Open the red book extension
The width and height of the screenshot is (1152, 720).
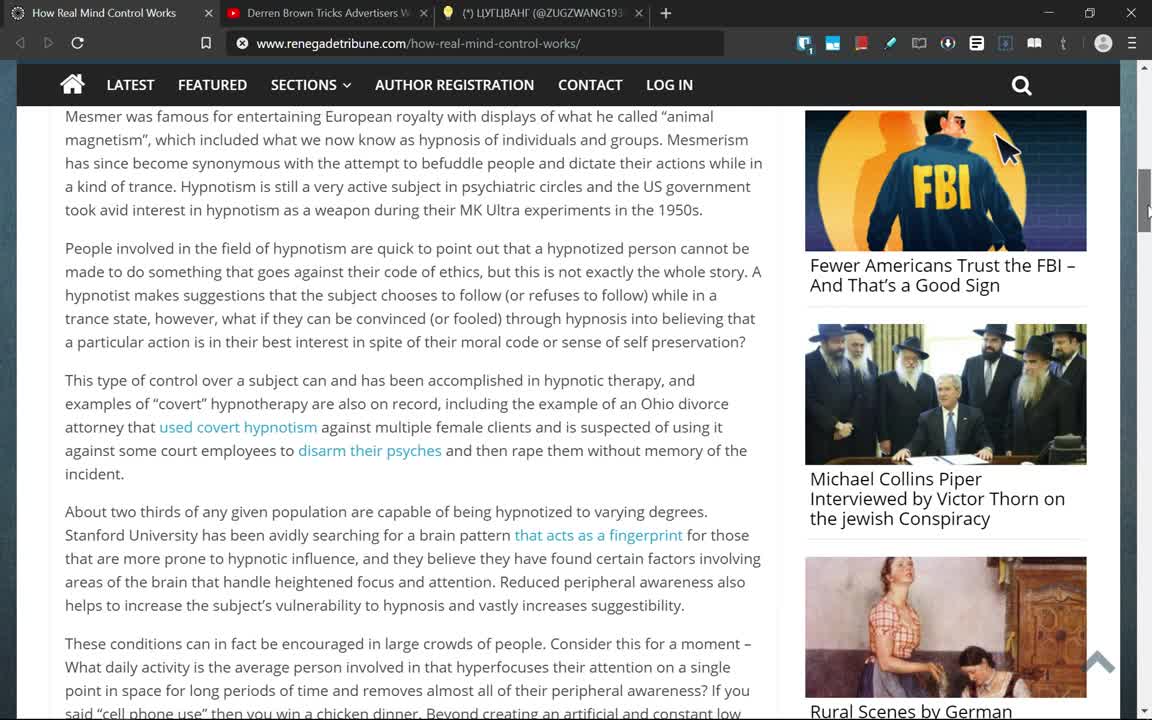click(x=861, y=43)
